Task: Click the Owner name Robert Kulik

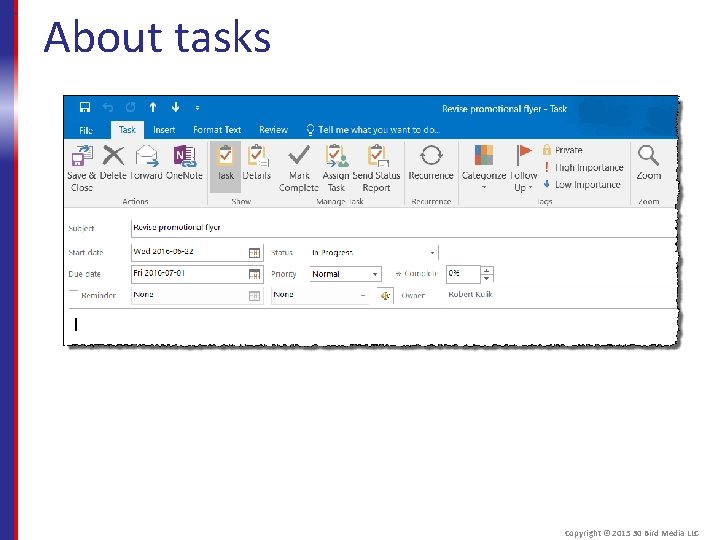Action: coord(470,294)
